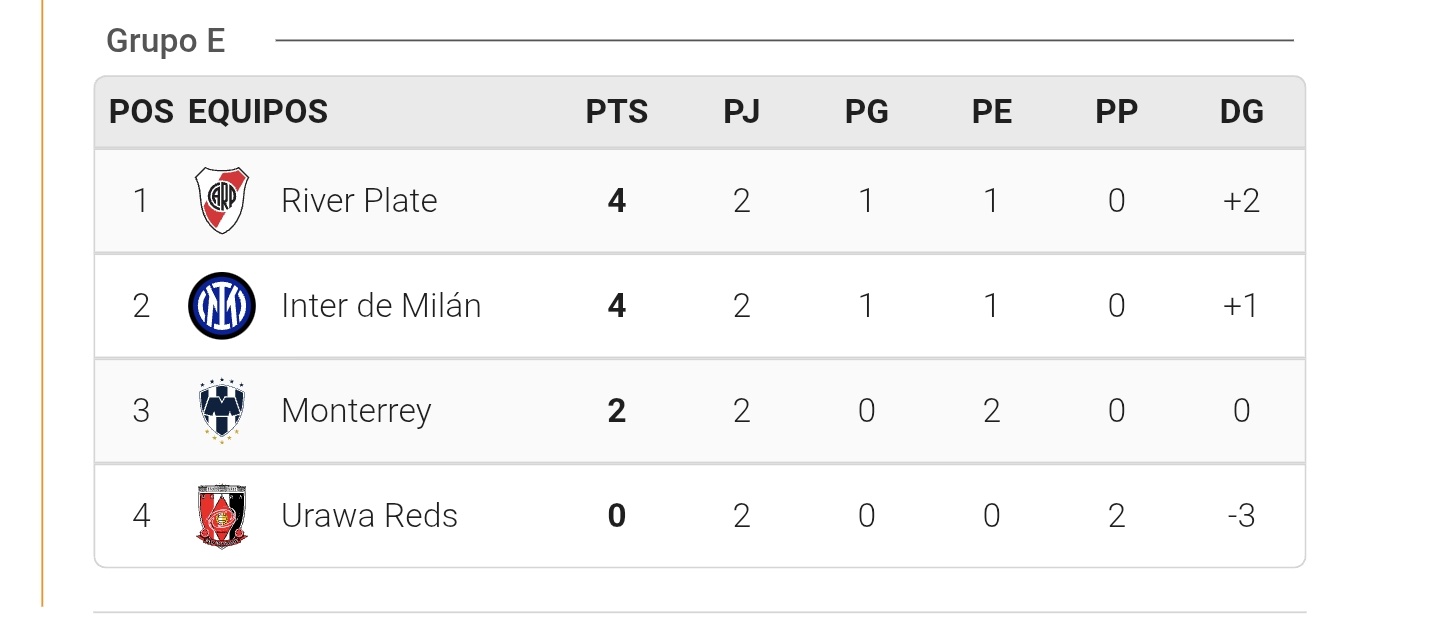Click Urawa Reds' -3 goal difference
This screenshot has height=644, width=1440.
pyautogui.click(x=1242, y=516)
